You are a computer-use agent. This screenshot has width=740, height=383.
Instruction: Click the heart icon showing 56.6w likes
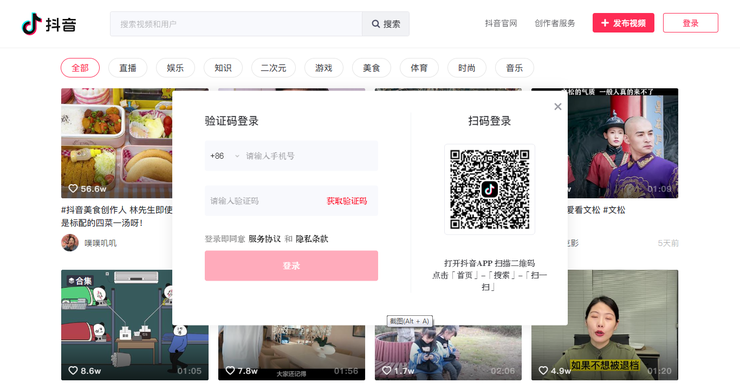pyautogui.click(x=73, y=189)
